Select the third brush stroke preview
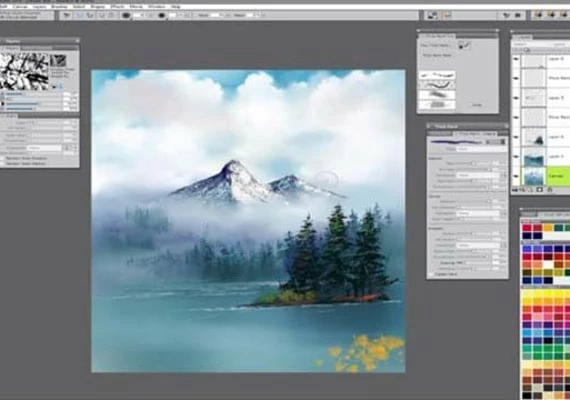Screen dimensions: 570x400 coord(437,95)
